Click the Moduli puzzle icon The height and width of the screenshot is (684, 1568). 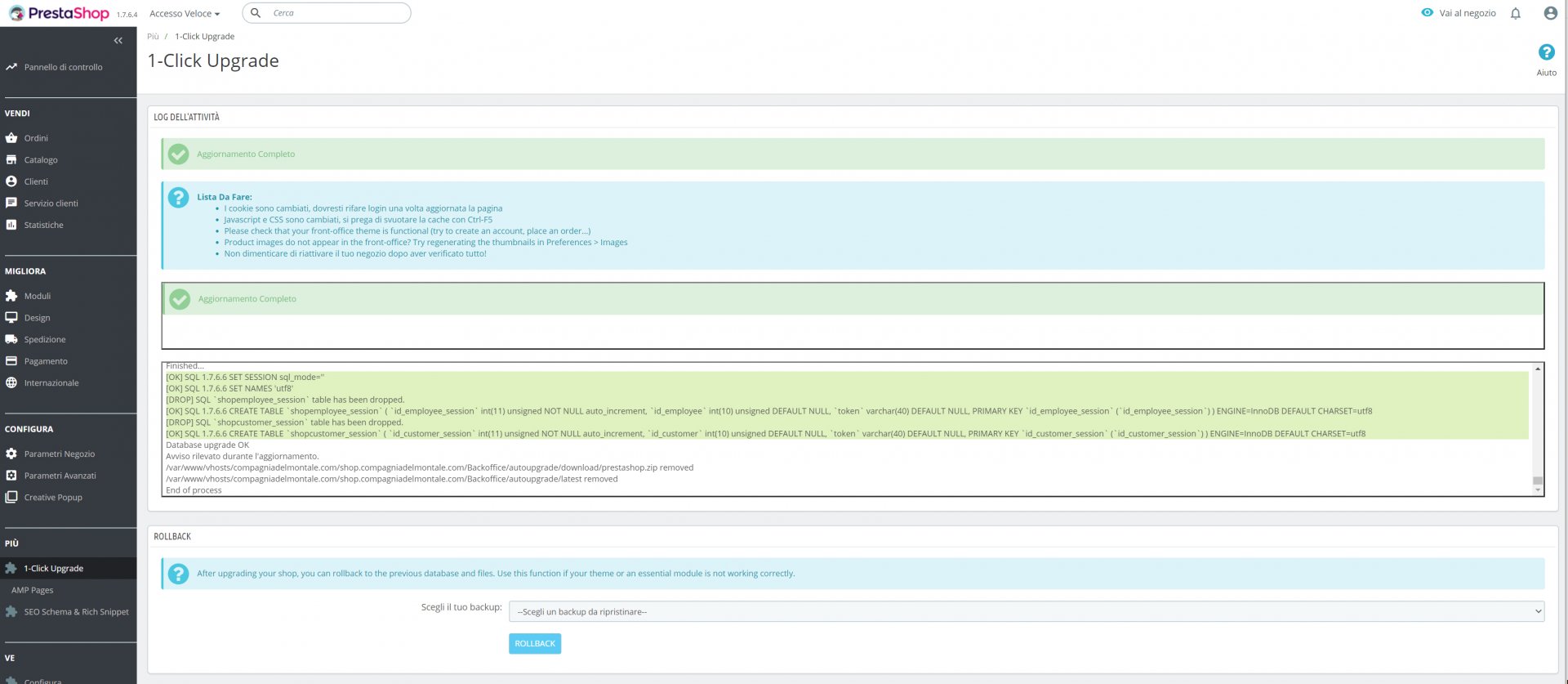(11, 296)
